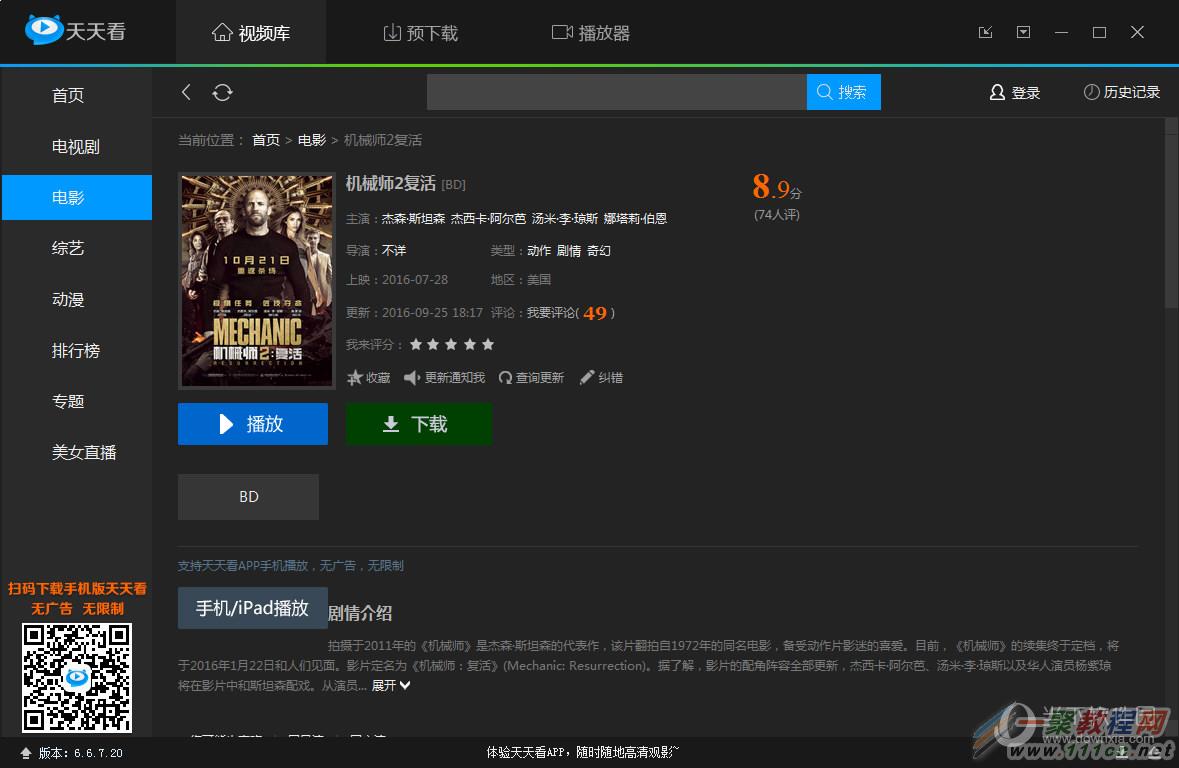This screenshot has height=768, width=1179.
Task: Click genre link 剧情
Action: [x=568, y=250]
